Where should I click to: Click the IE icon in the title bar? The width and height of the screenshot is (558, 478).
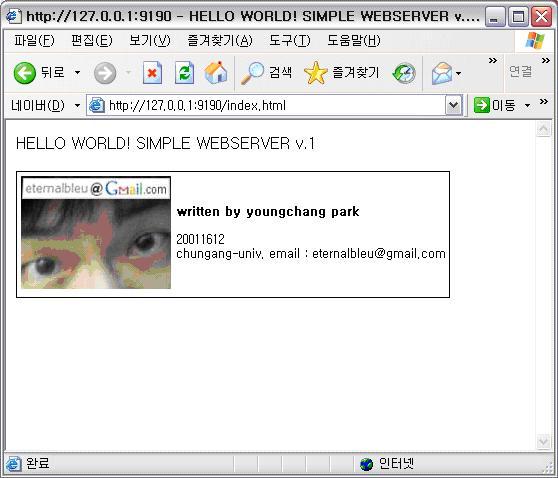pyautogui.click(x=14, y=16)
